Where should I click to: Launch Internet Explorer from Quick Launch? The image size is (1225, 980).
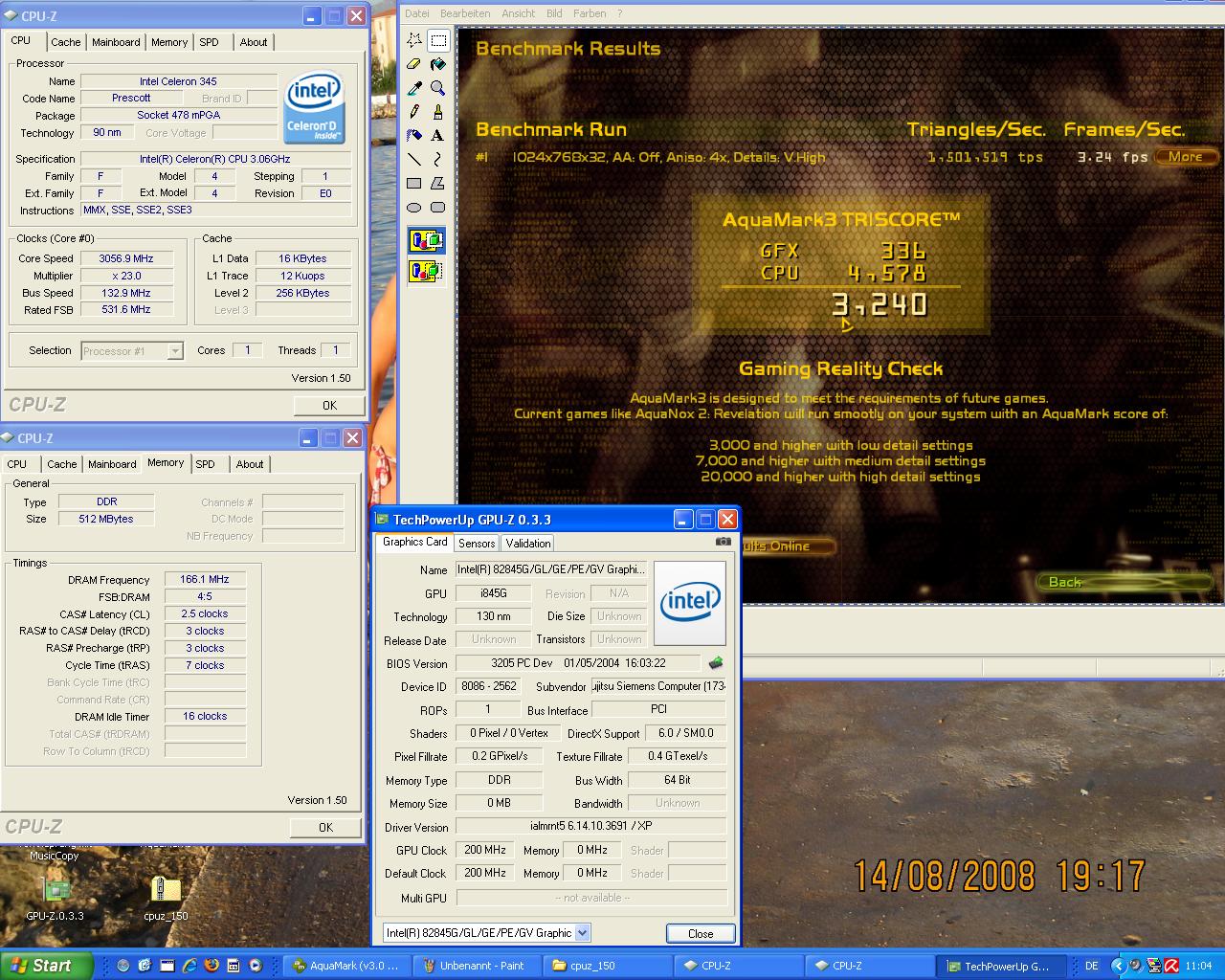(x=189, y=966)
